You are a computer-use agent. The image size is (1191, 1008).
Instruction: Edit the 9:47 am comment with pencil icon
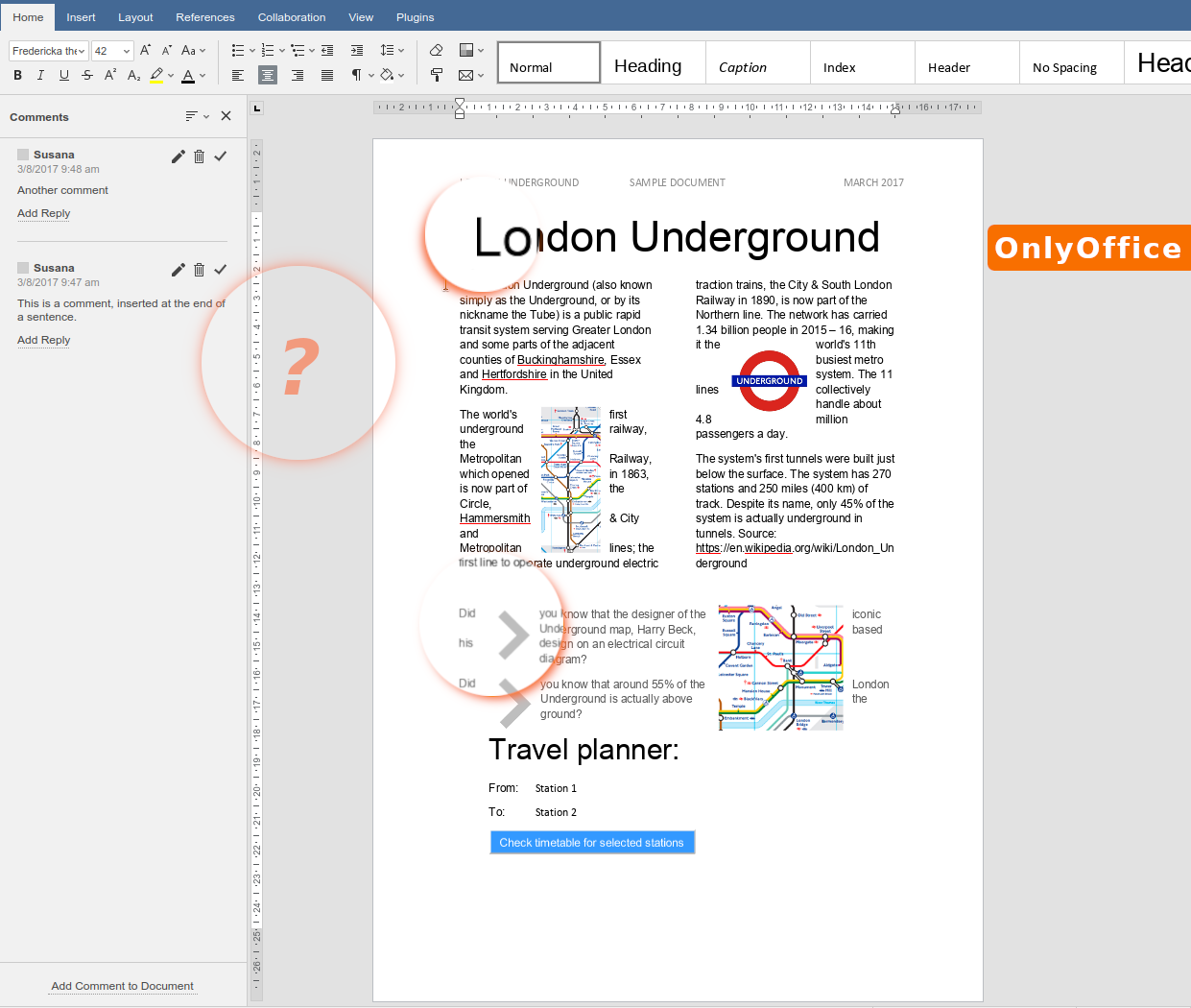click(x=179, y=270)
